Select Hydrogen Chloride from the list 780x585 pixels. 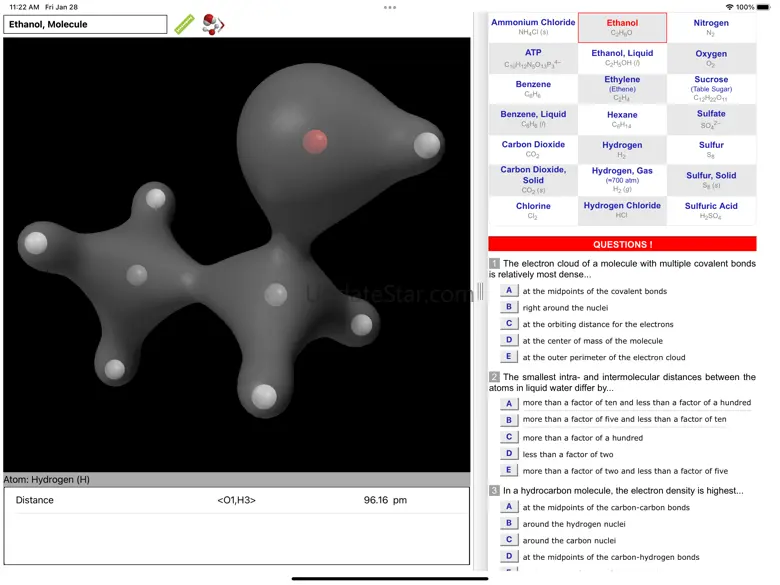[x=622, y=210]
